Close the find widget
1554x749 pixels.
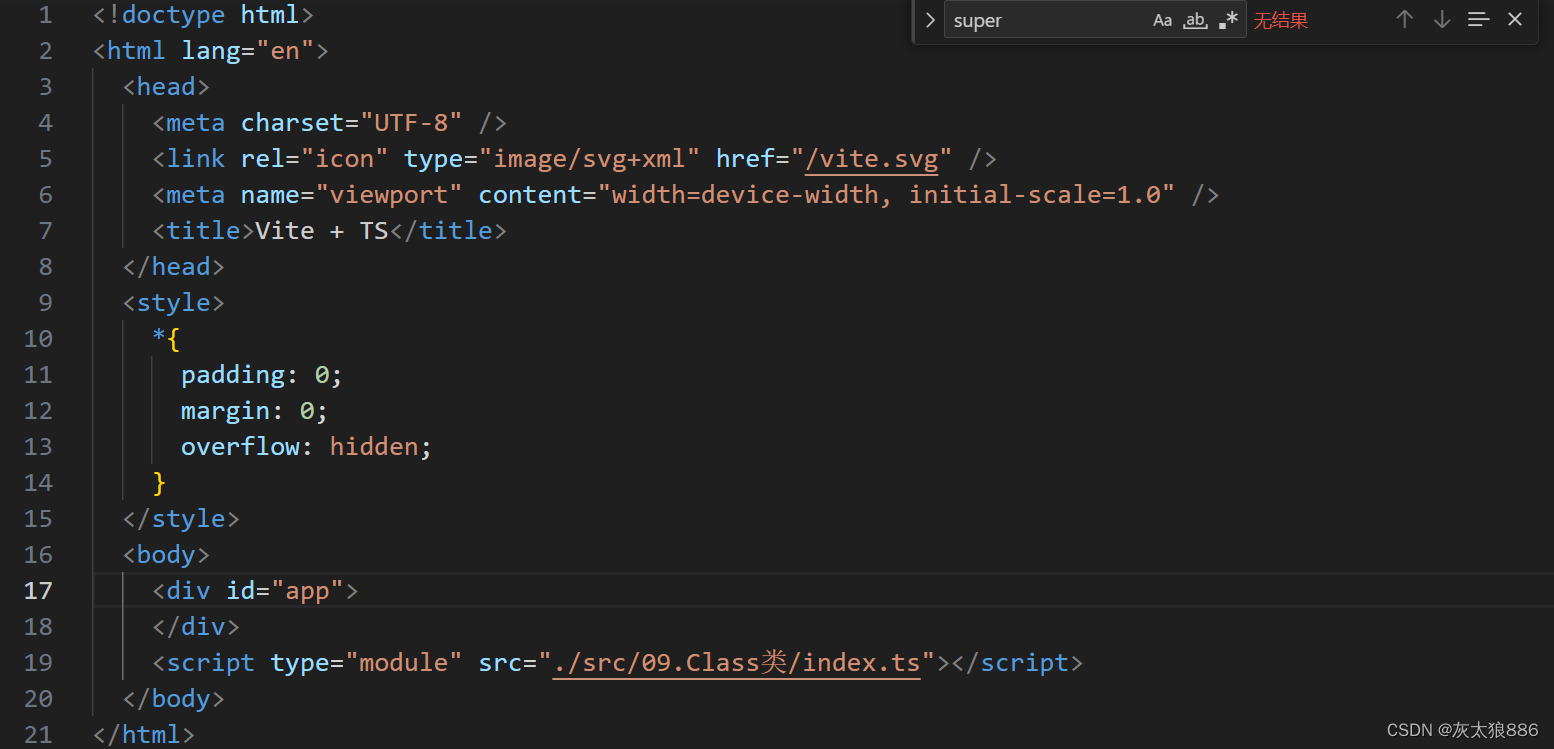coord(1514,19)
